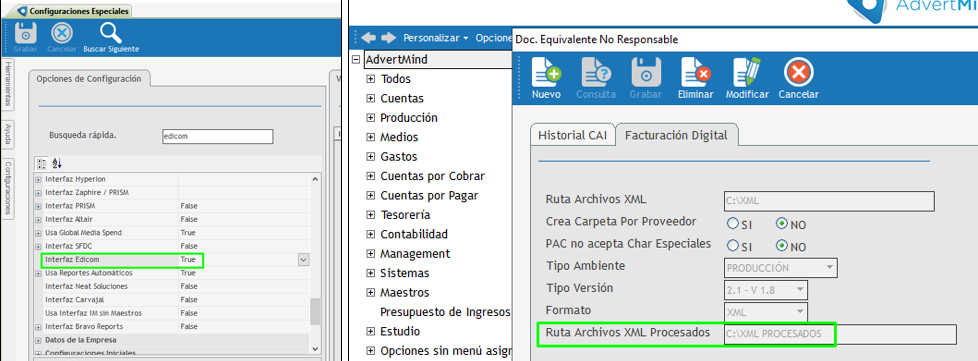Image resolution: width=978 pixels, height=361 pixels.
Task: Click the Nuevo document icon
Action: [546, 72]
